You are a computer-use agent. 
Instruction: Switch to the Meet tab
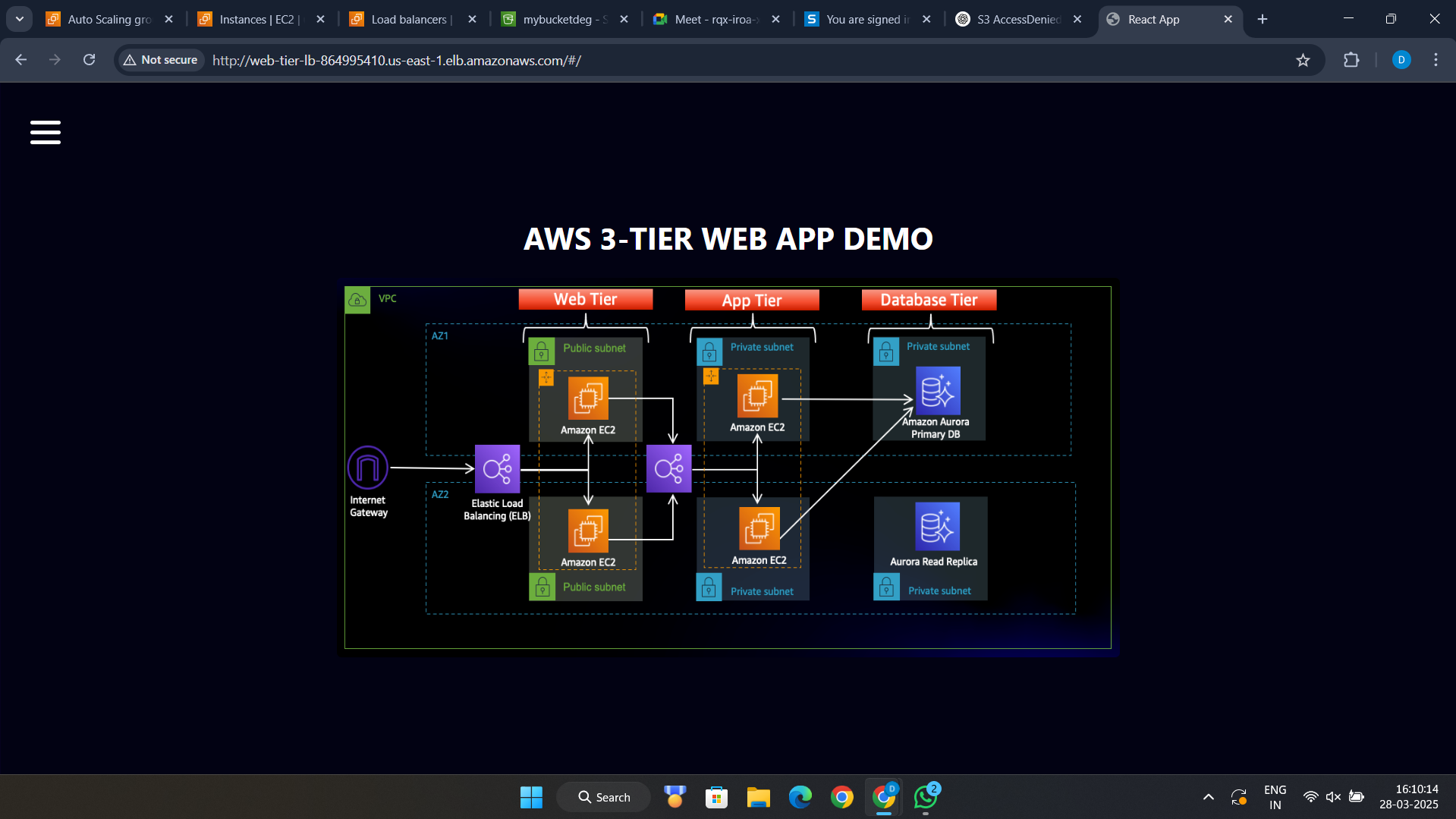716,20
